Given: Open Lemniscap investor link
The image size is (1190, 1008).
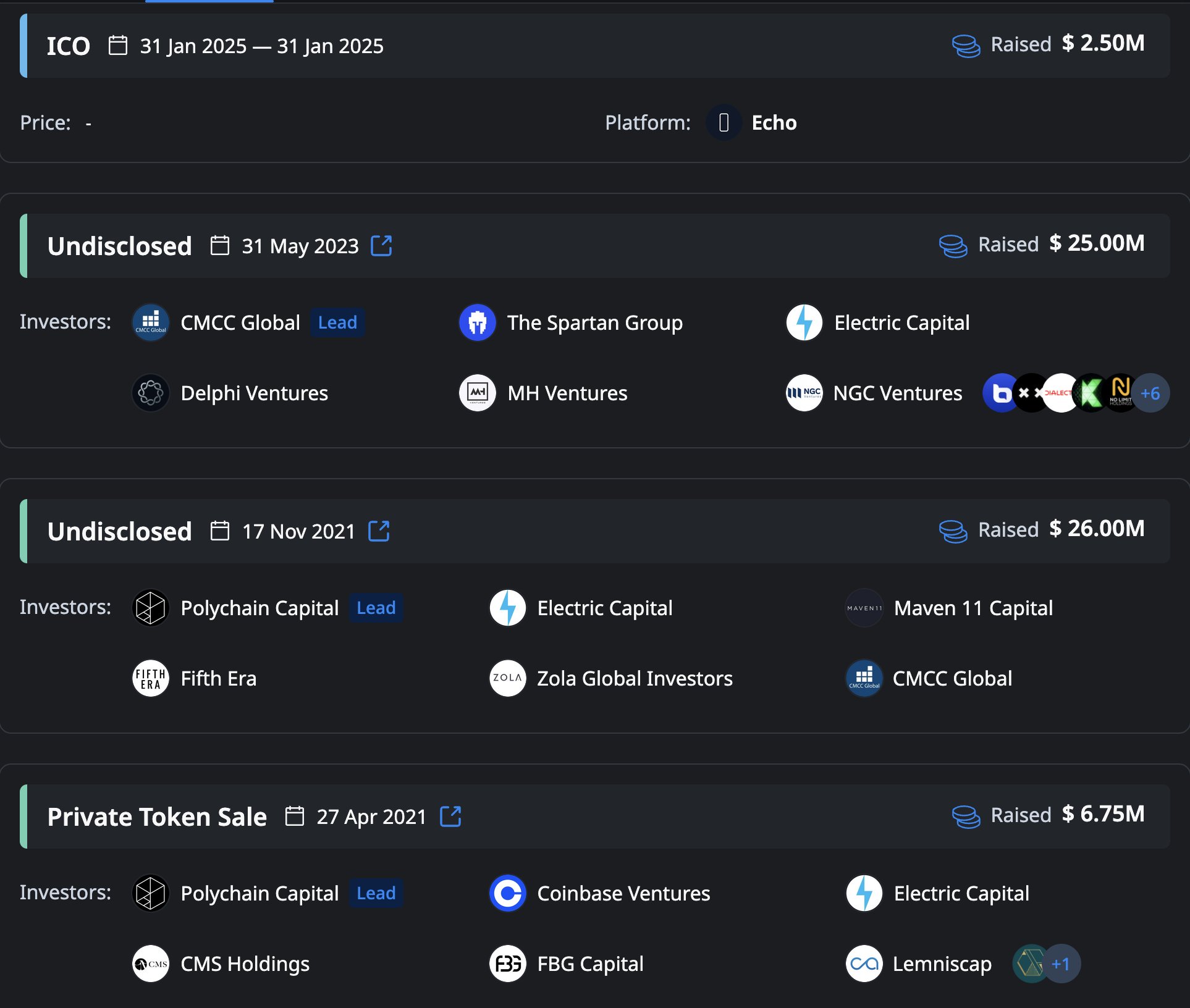Looking at the screenshot, I should tap(942, 964).
